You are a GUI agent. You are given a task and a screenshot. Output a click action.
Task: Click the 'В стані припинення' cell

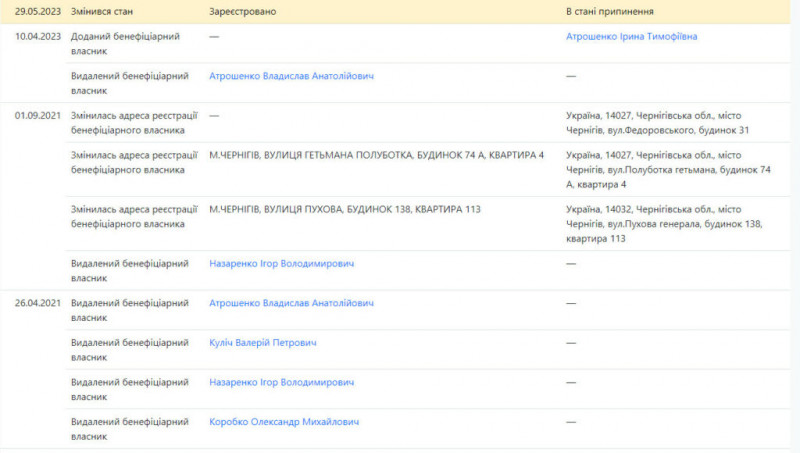coord(610,11)
